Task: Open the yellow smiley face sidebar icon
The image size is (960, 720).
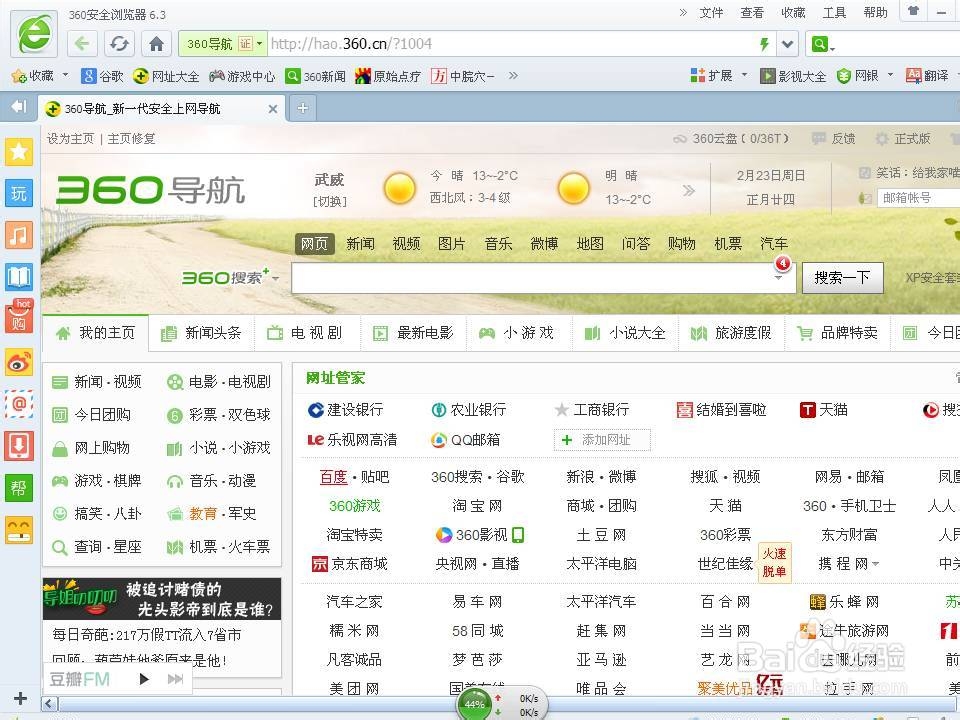Action: [19, 530]
